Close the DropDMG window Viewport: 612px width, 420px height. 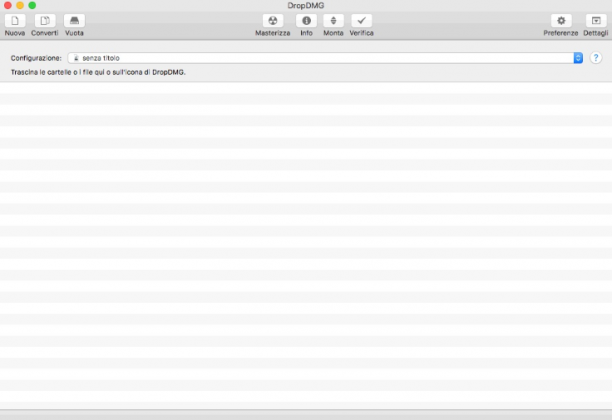pos(8,5)
